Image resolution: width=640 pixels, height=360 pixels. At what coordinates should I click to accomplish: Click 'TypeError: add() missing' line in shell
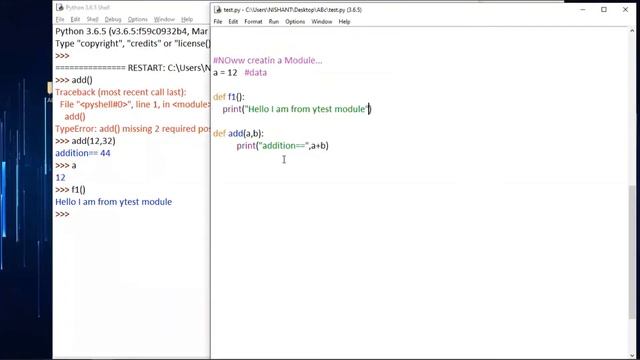133,129
